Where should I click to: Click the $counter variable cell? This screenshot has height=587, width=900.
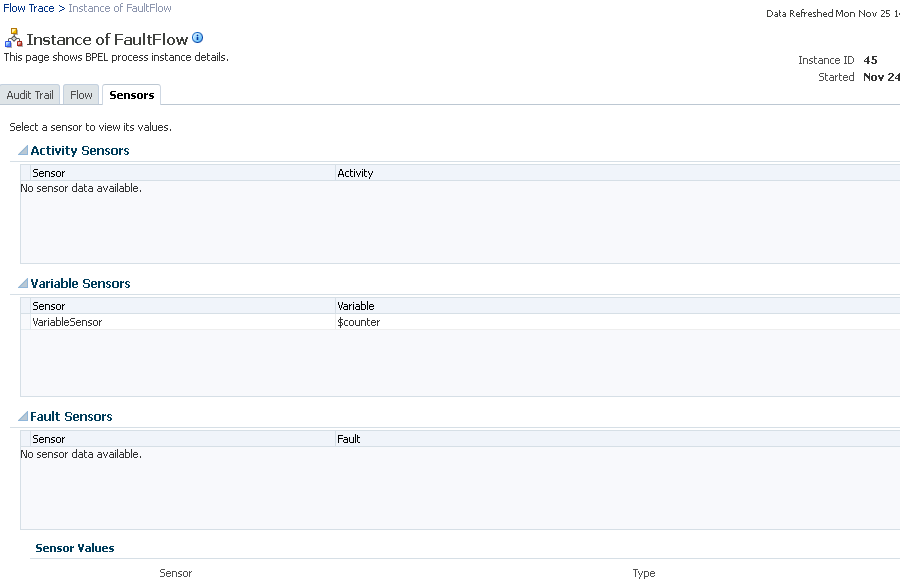pyautogui.click(x=359, y=322)
